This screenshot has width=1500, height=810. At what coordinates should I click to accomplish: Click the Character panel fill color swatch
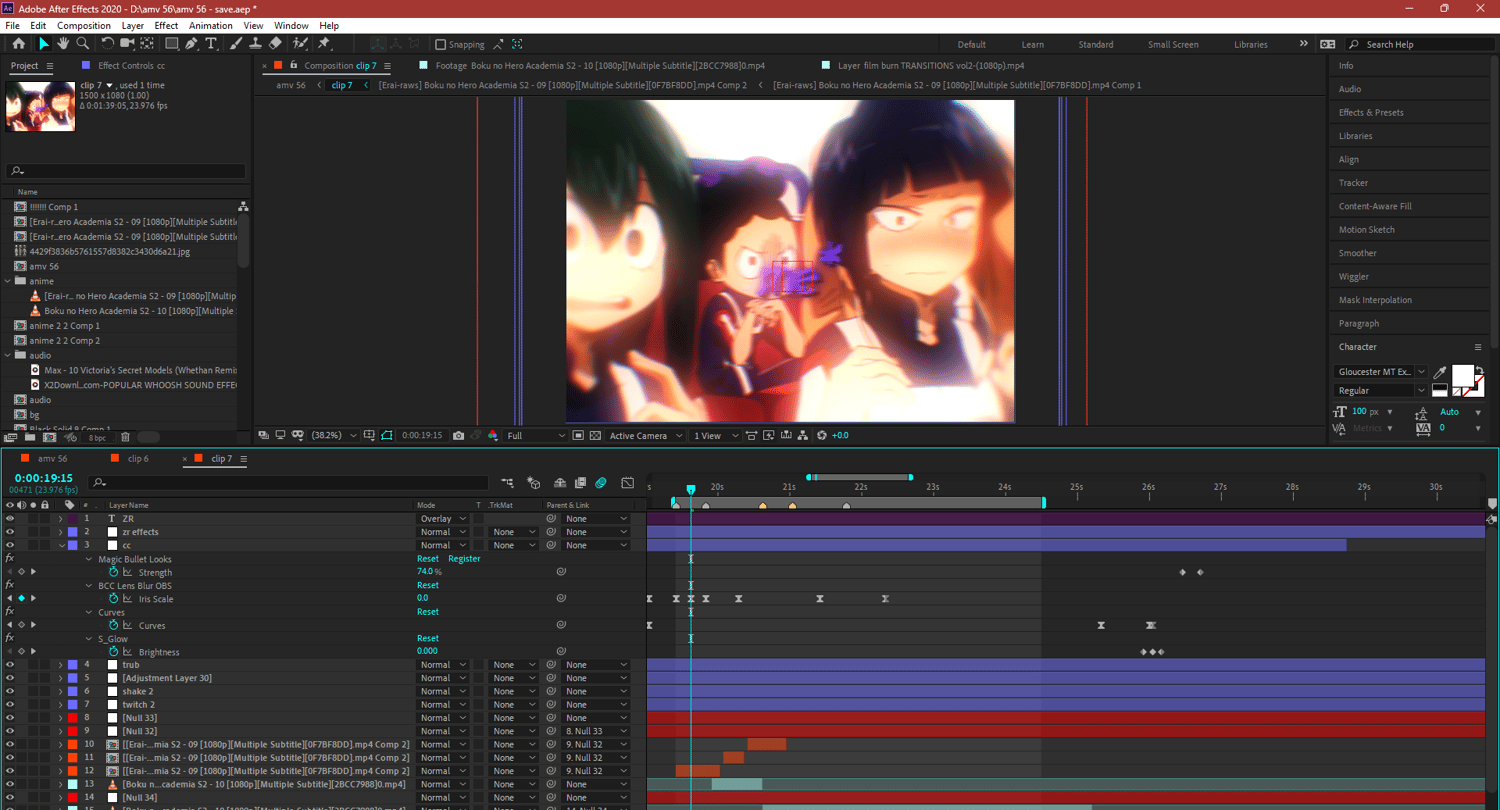1462,376
